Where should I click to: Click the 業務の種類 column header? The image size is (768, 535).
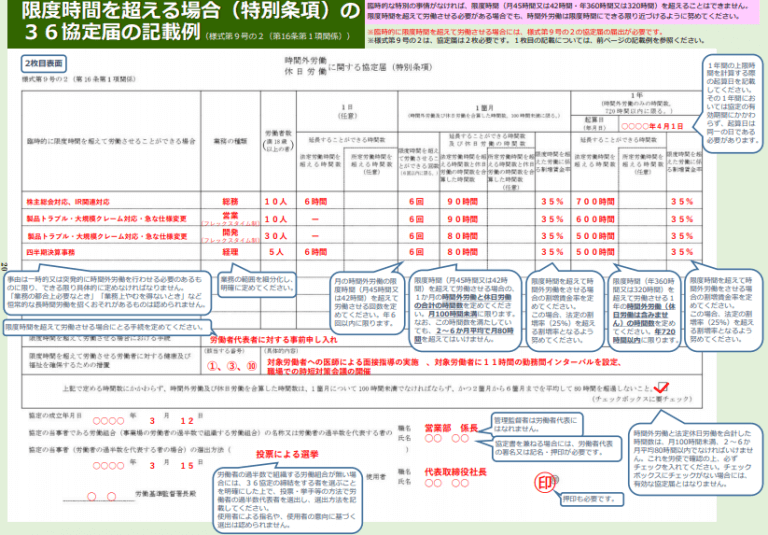230,141
